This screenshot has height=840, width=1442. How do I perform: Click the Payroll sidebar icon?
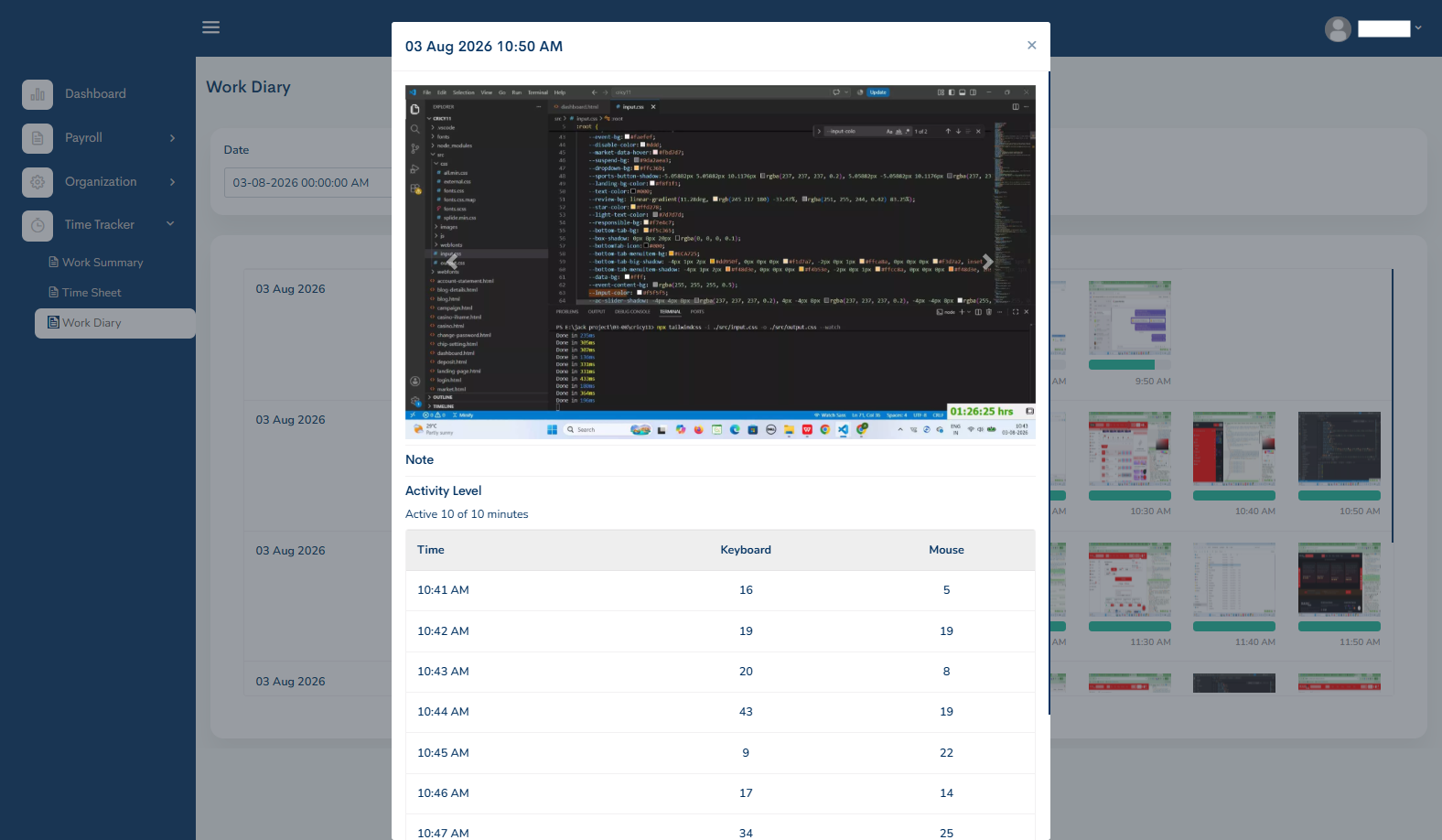(x=38, y=138)
